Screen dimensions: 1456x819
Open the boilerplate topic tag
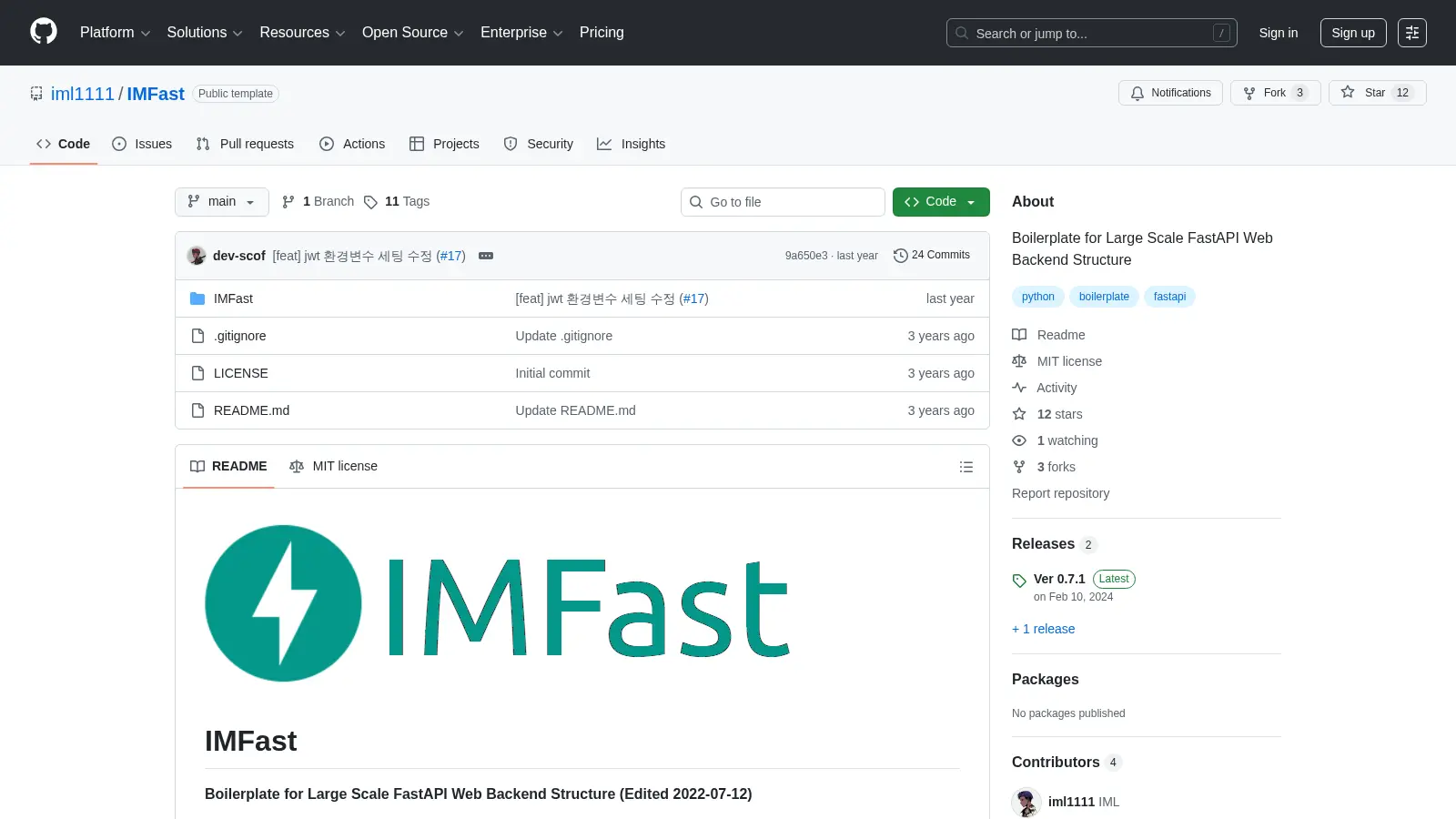tap(1104, 297)
